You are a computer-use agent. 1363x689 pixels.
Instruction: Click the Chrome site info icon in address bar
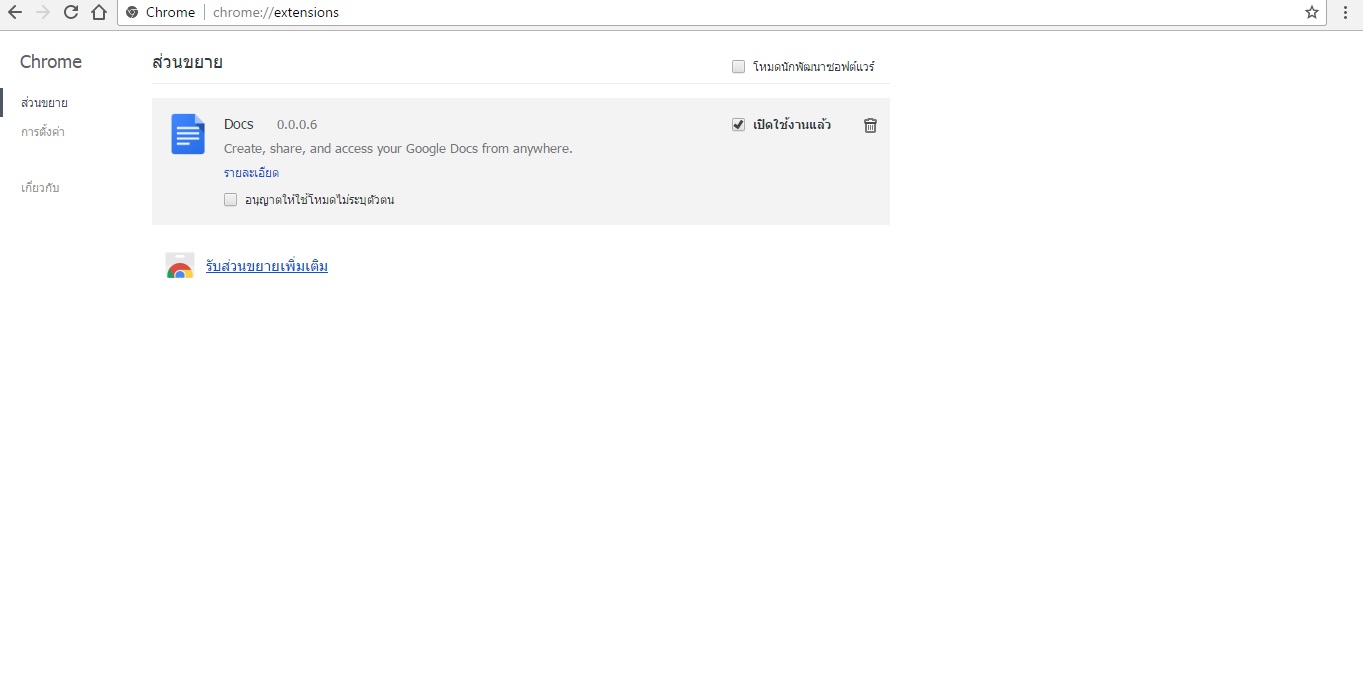pyautogui.click(x=132, y=12)
